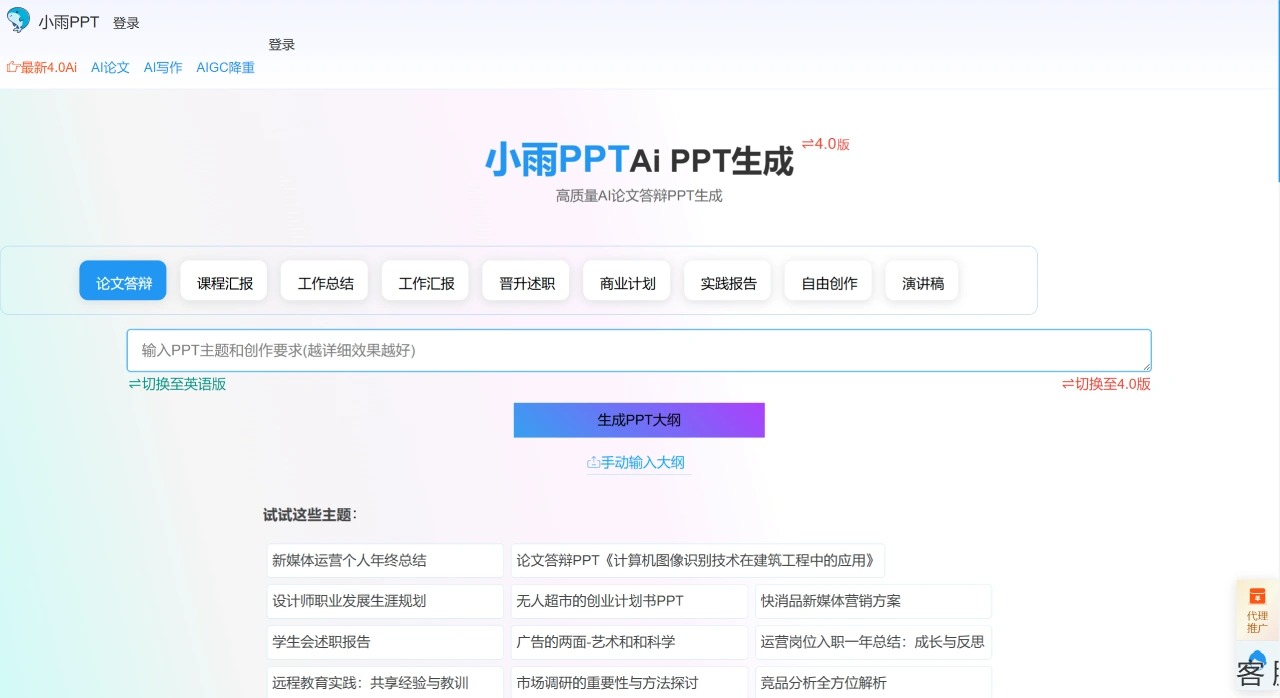Select the 自由创作 creation mode
This screenshot has height=698, width=1280.
pyautogui.click(x=827, y=282)
